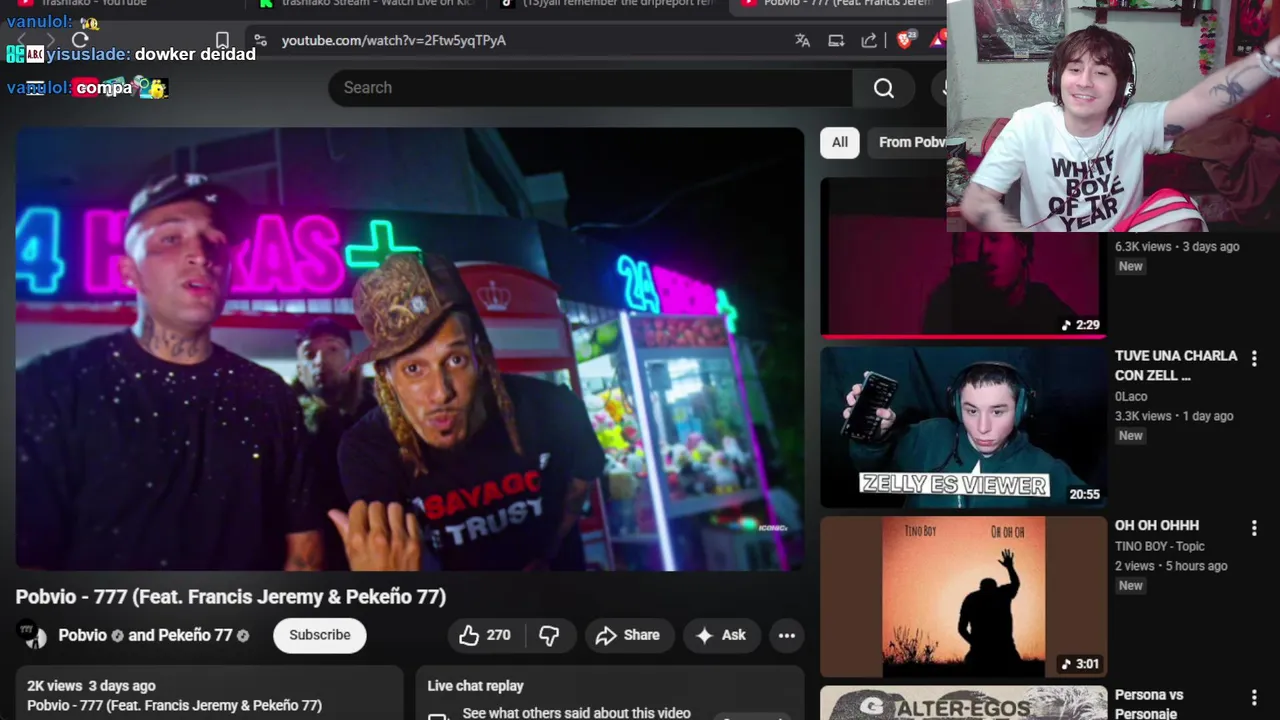The image size is (1280, 720).
Task: Click the share icon in address bar
Action: 869,40
